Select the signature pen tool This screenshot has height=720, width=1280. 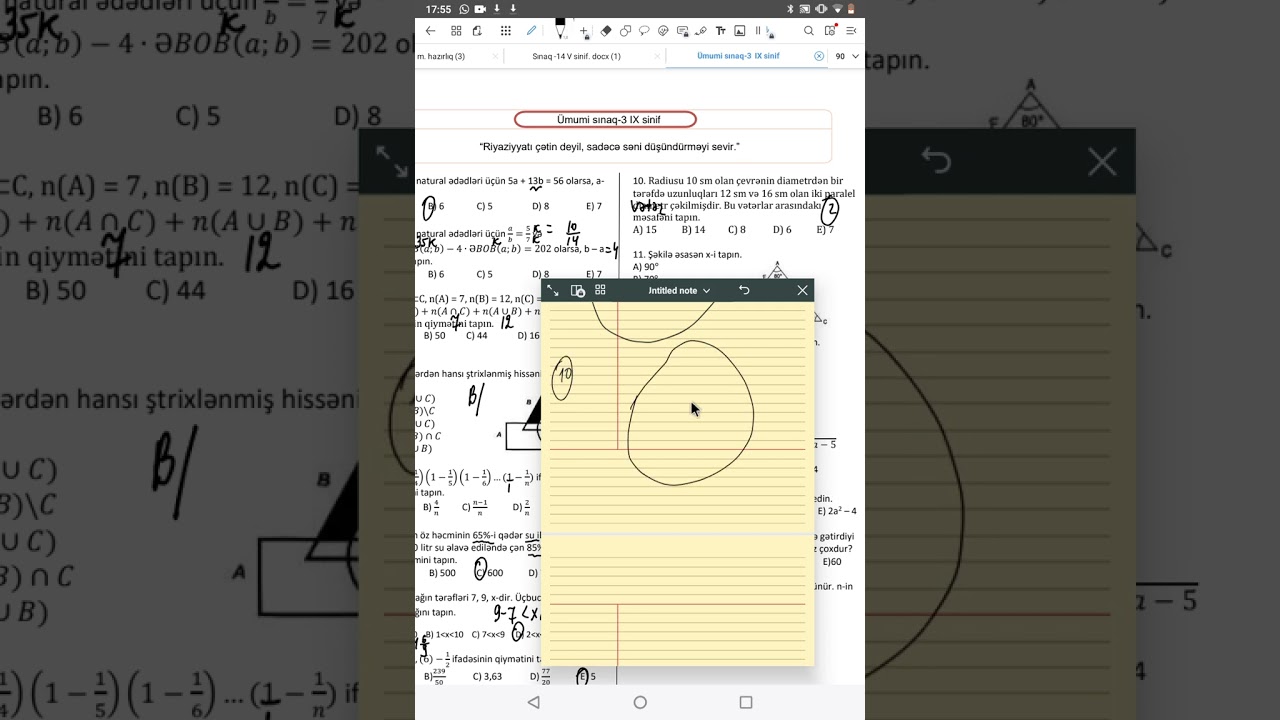click(701, 31)
